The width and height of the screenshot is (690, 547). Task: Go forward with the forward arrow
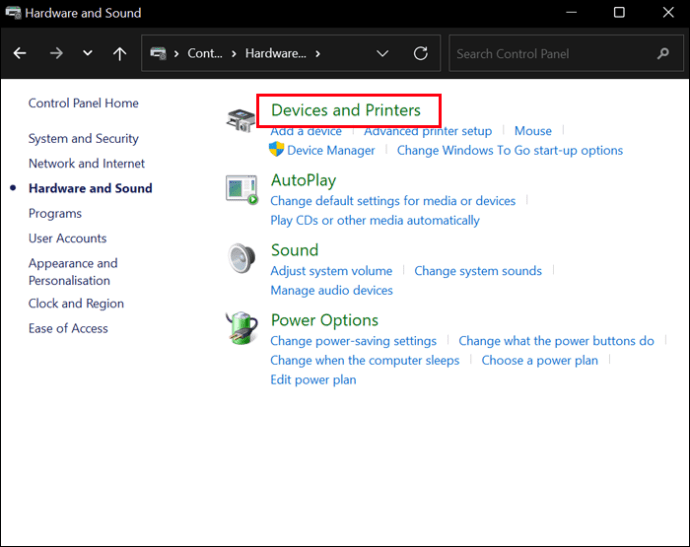click(x=56, y=53)
